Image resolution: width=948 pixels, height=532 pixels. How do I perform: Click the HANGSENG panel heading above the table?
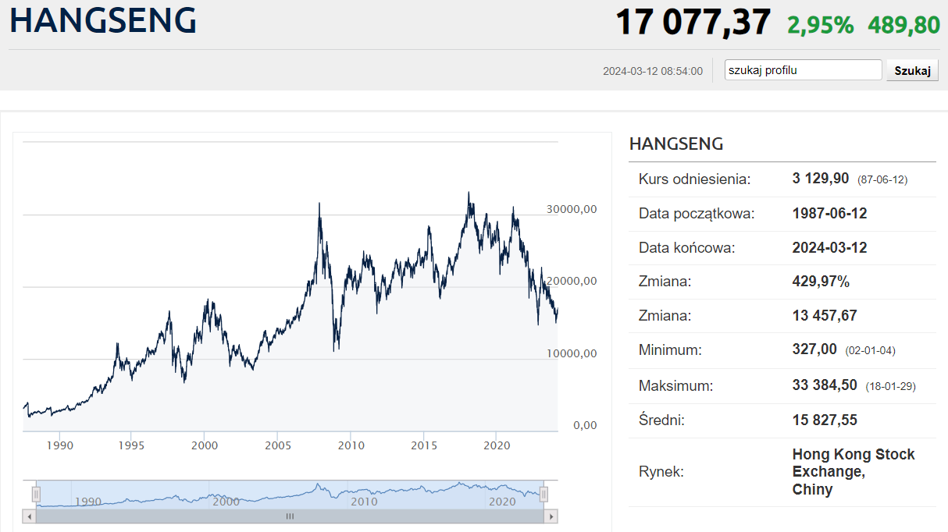[x=676, y=144]
